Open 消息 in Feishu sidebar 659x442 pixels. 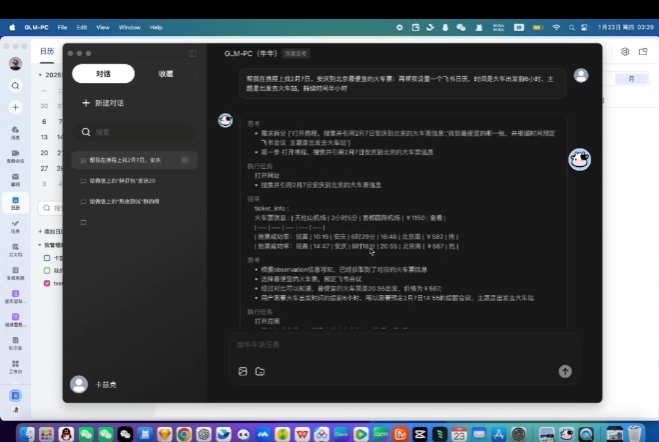16,133
